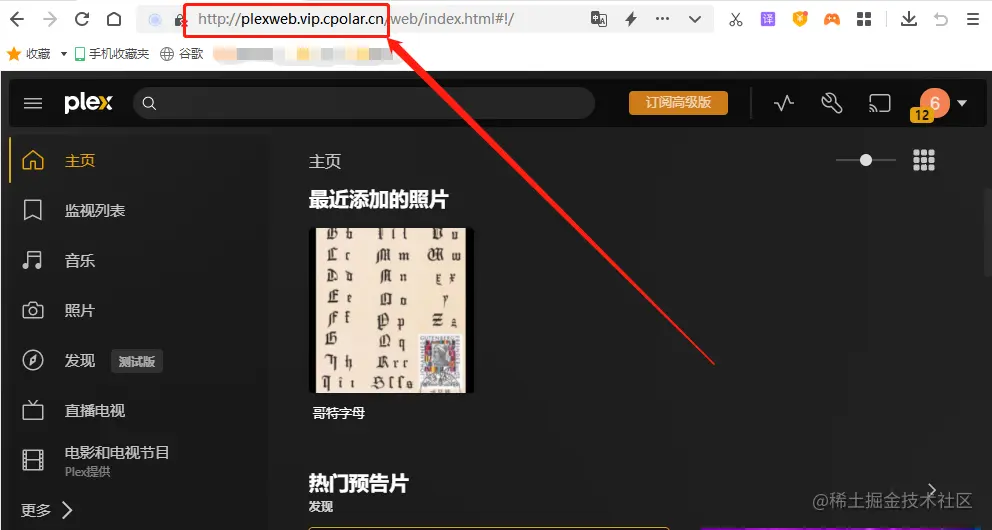Click the favorites star icon in bookmarks bar

tap(14, 54)
